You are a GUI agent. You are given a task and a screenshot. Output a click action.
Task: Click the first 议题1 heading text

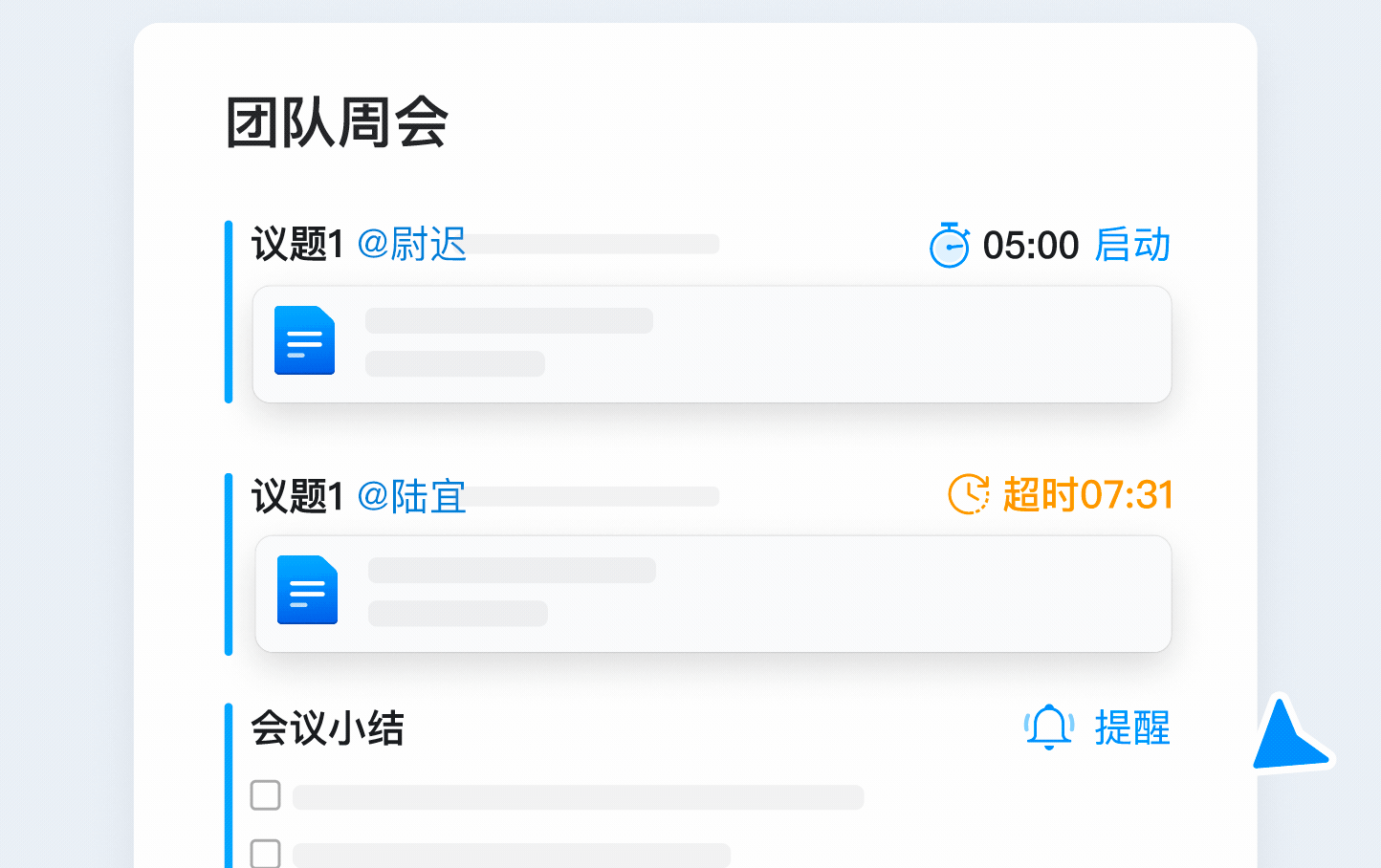pos(297,245)
